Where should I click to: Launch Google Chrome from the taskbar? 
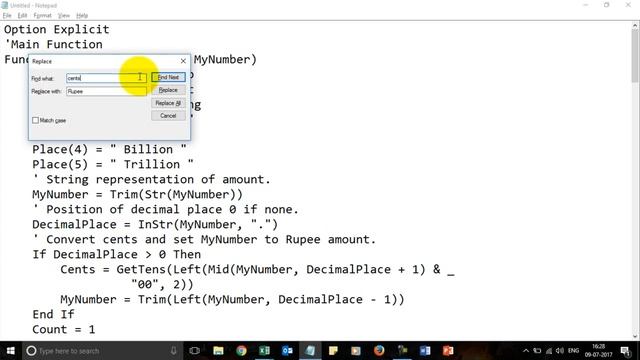[x=241, y=351]
